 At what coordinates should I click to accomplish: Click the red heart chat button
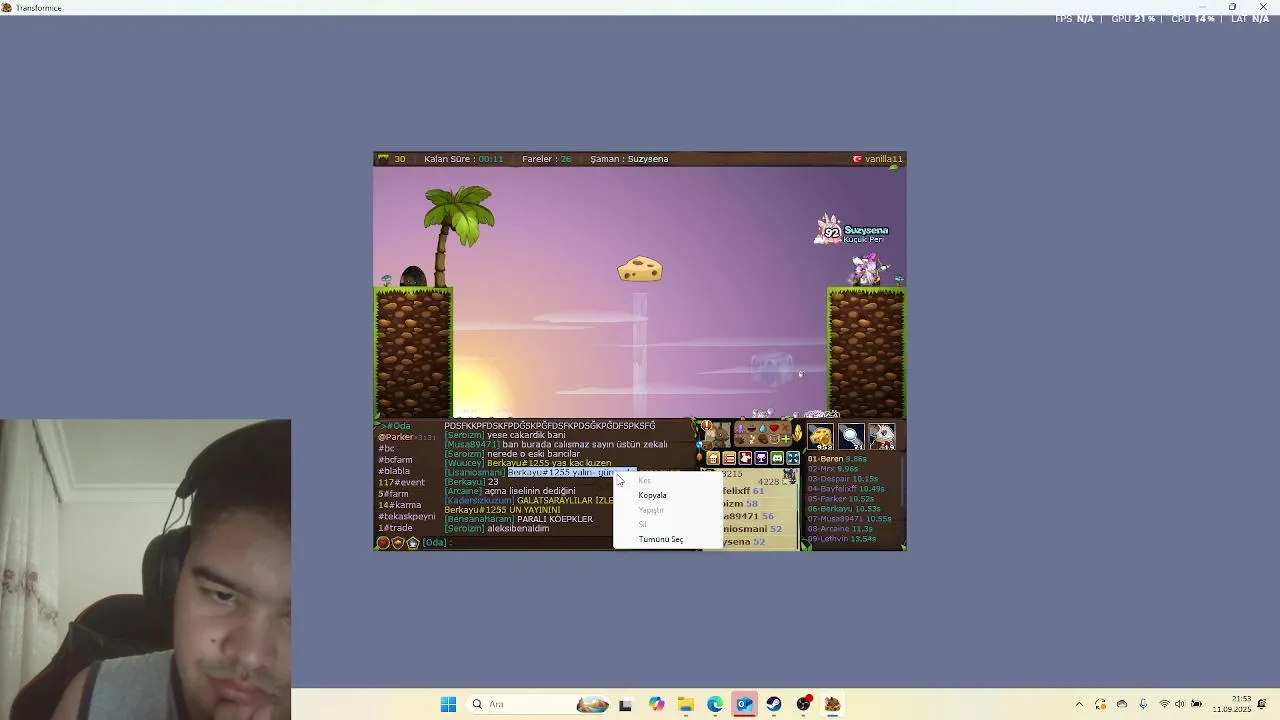click(383, 543)
